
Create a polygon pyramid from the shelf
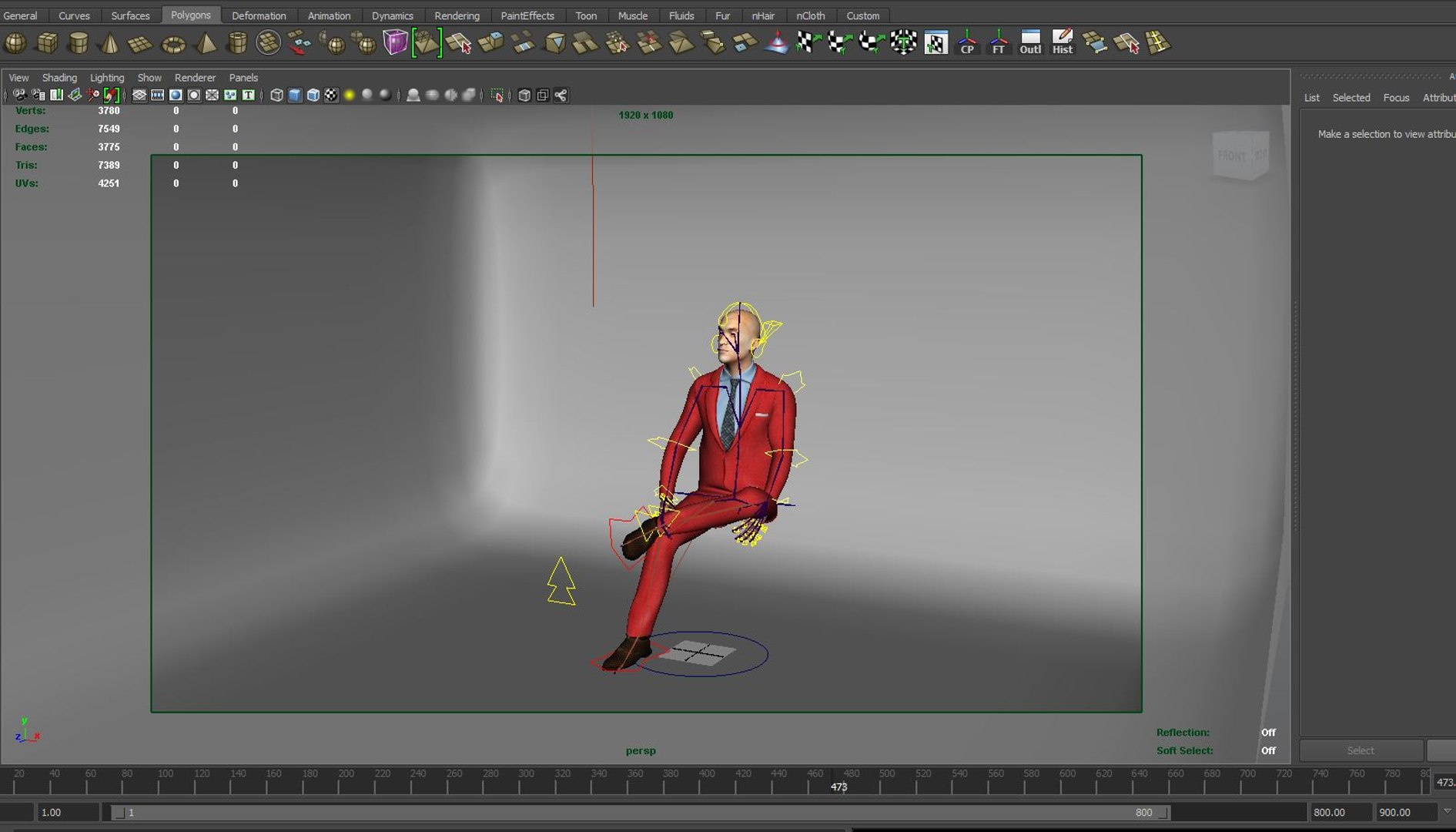[206, 43]
